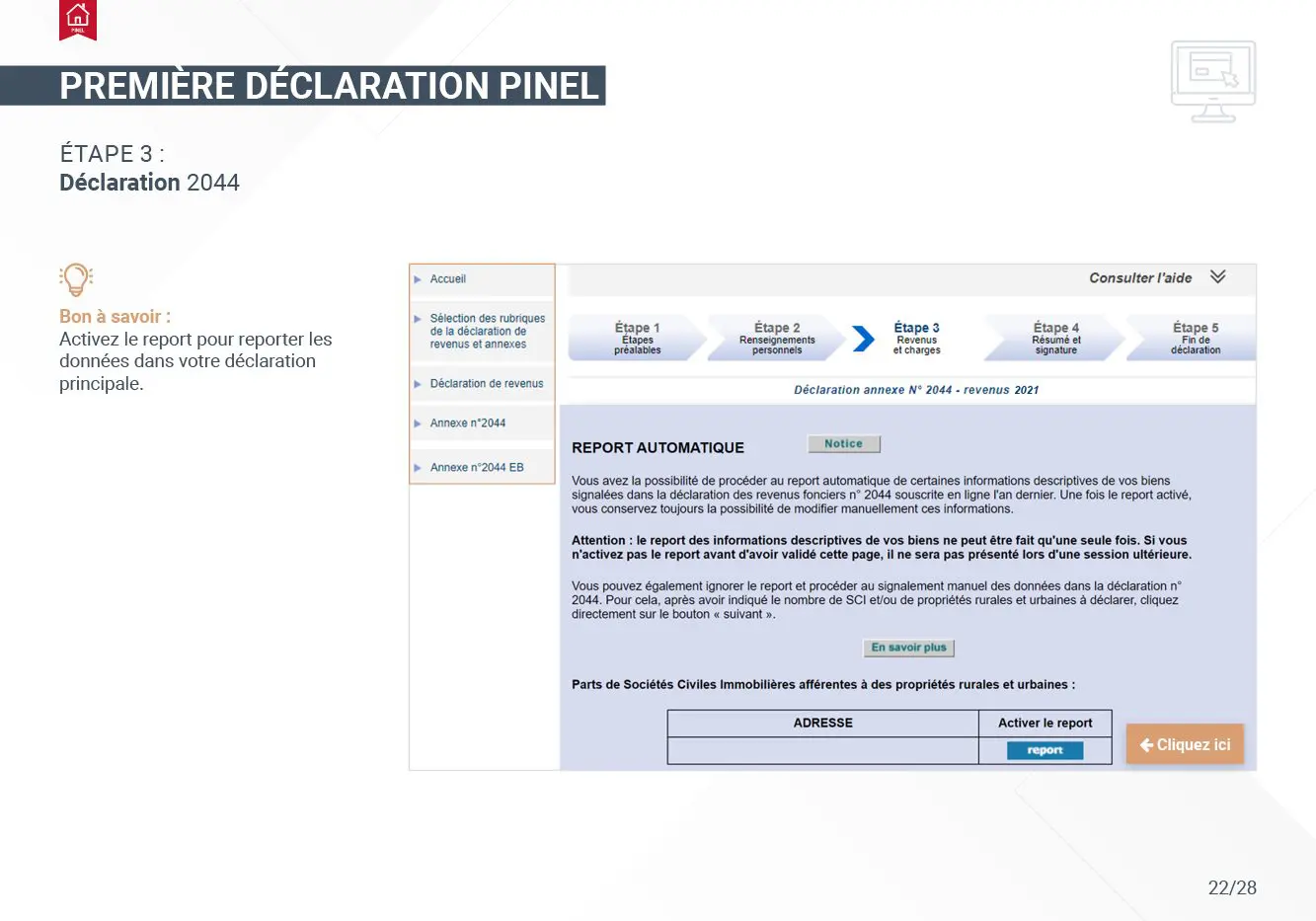
Task: Click the empty ADRESSE table cell
Action: click(x=823, y=751)
